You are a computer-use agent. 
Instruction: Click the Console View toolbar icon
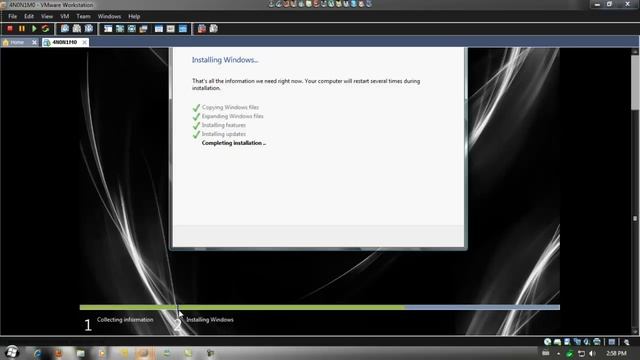[183, 29]
